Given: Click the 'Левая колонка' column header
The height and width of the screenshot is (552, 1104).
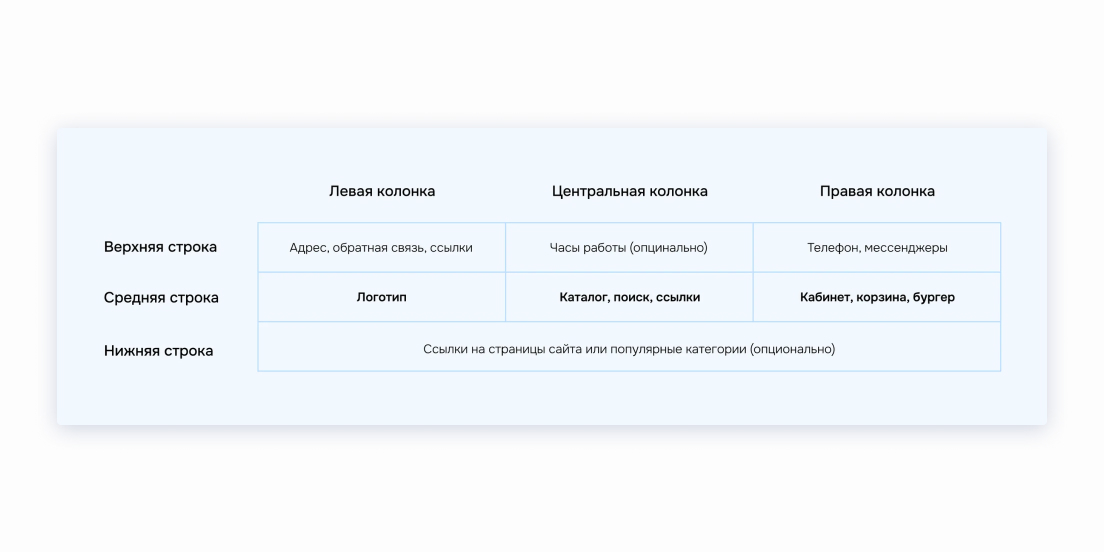Looking at the screenshot, I should point(382,191).
